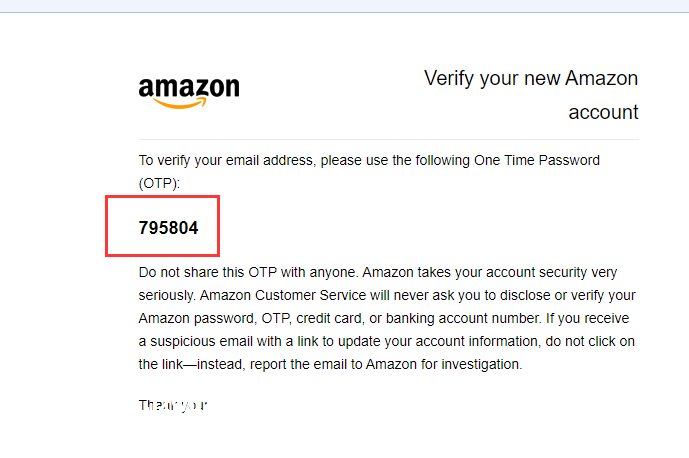Click the OTP code 795804
689x458 pixels.
[168, 228]
